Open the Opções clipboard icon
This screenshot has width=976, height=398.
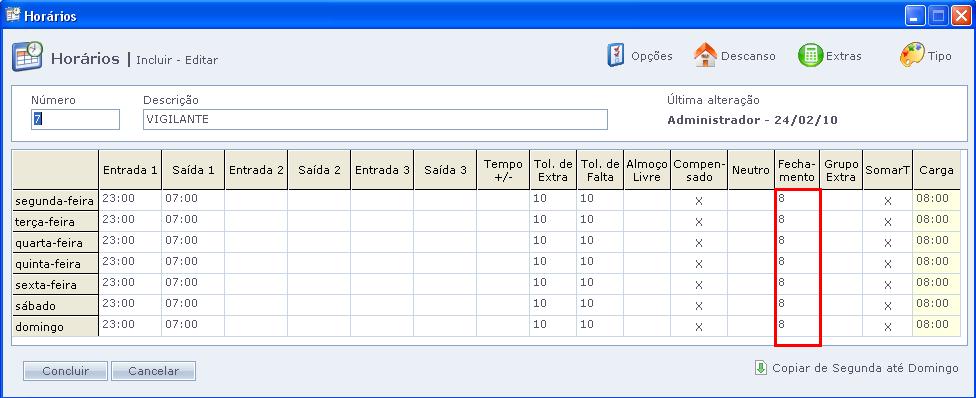pos(615,55)
